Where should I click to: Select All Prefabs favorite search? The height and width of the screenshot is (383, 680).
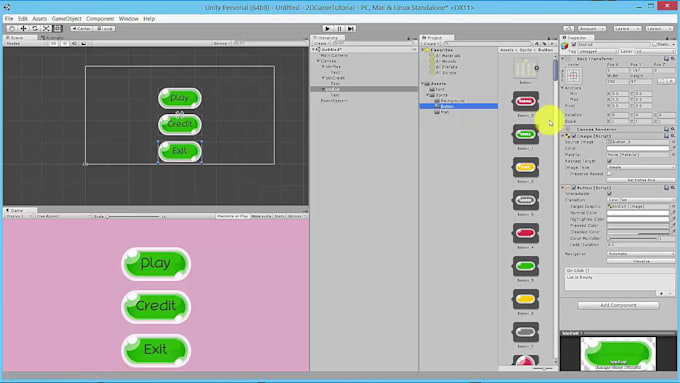[443, 67]
